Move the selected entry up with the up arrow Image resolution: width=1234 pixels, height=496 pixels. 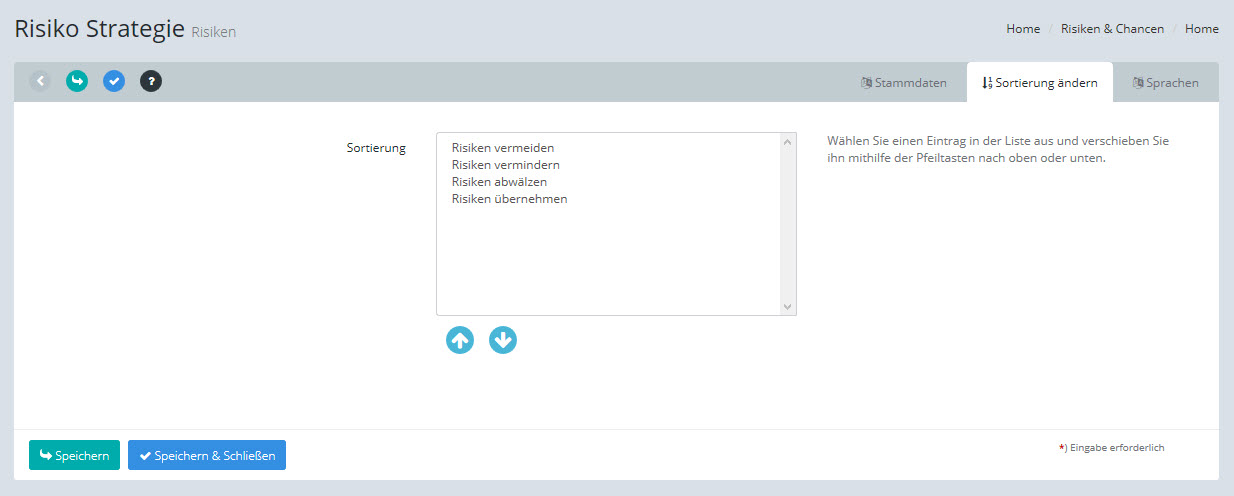coord(460,340)
